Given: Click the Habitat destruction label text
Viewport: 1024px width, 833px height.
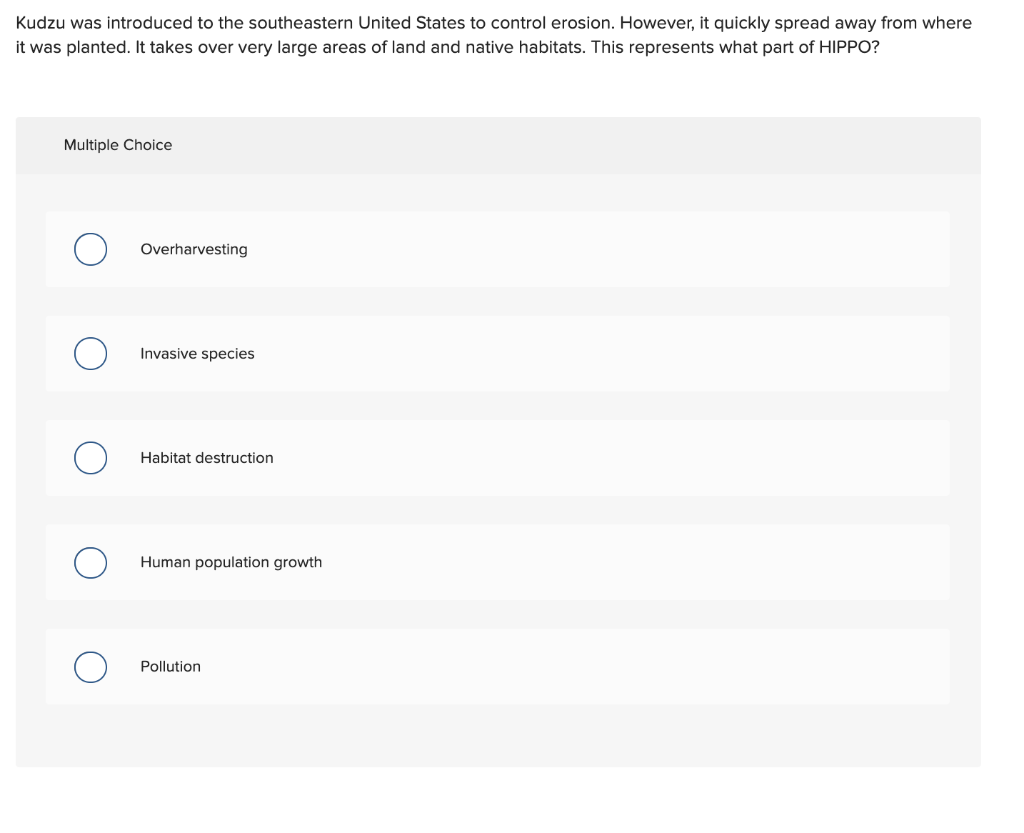Looking at the screenshot, I should (207, 458).
